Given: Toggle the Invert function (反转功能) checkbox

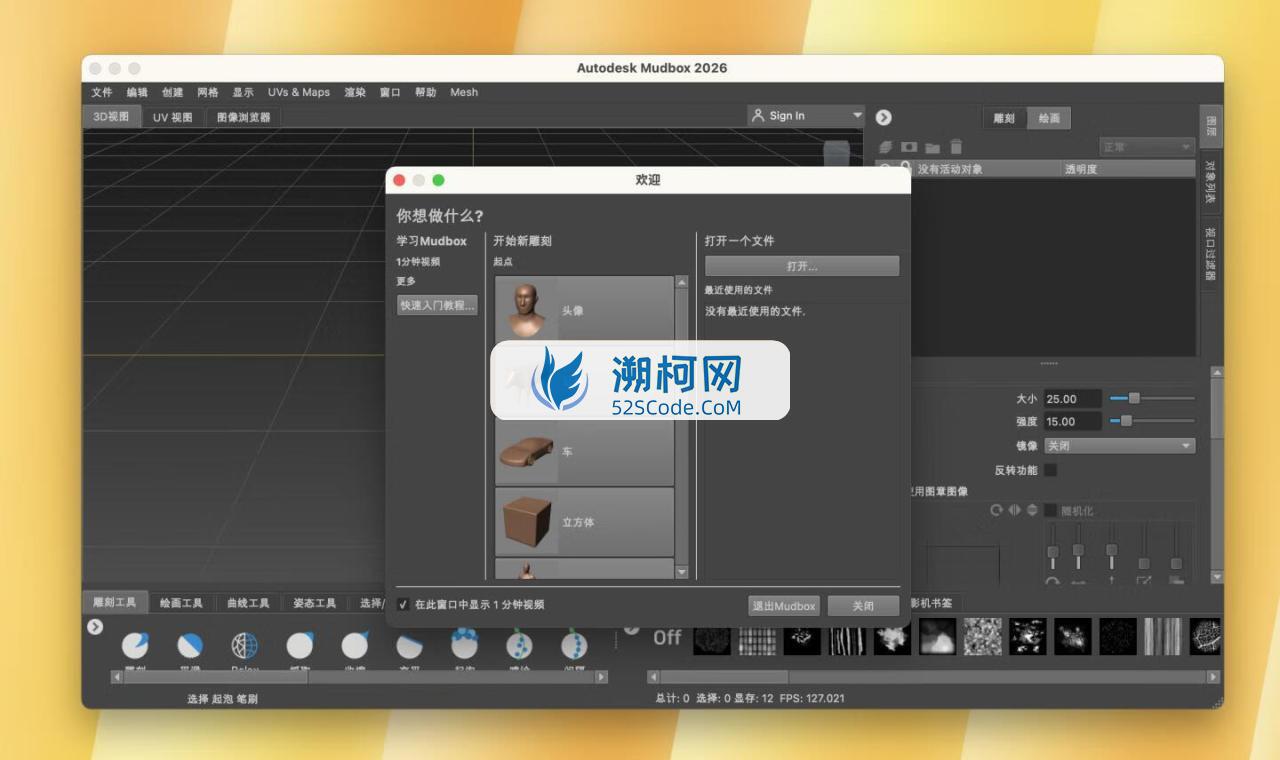Looking at the screenshot, I should coord(1050,470).
